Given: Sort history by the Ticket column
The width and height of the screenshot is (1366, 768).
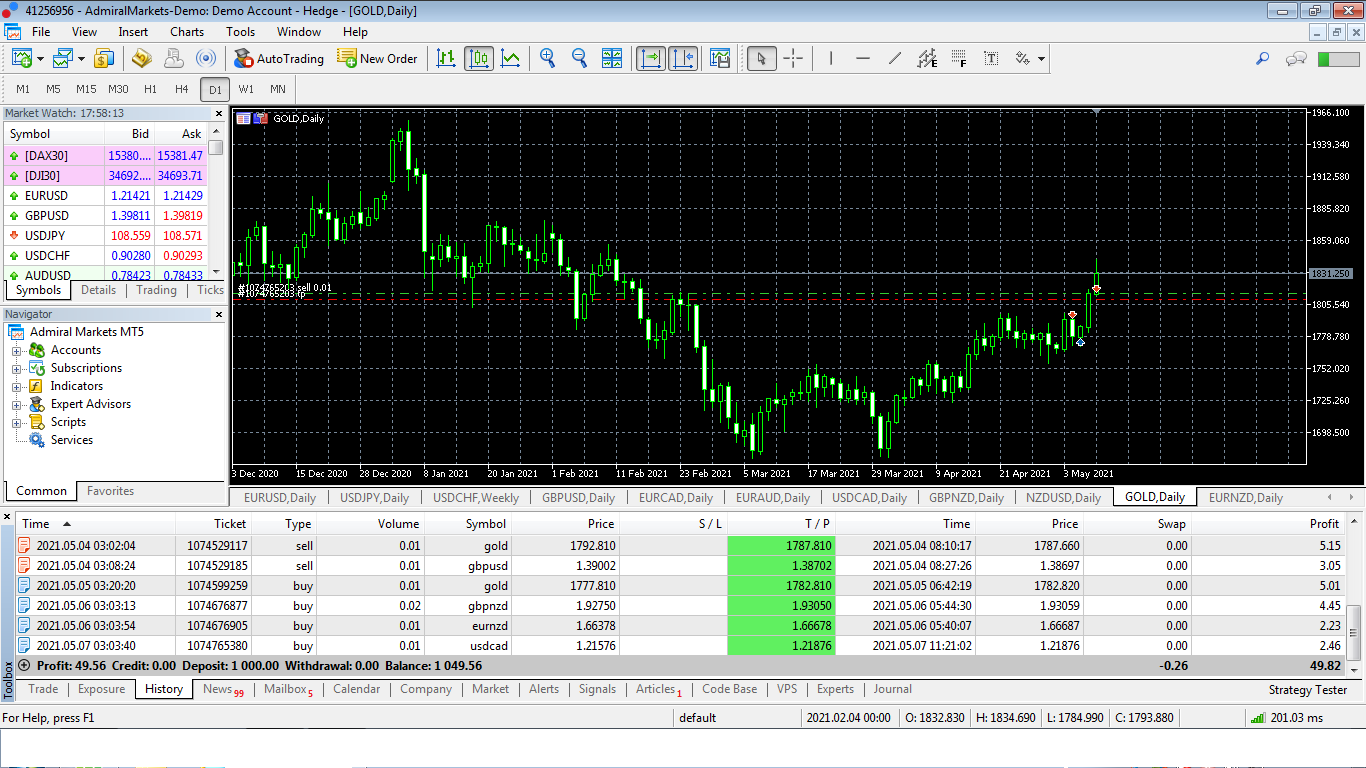Looking at the screenshot, I should 213,523.
